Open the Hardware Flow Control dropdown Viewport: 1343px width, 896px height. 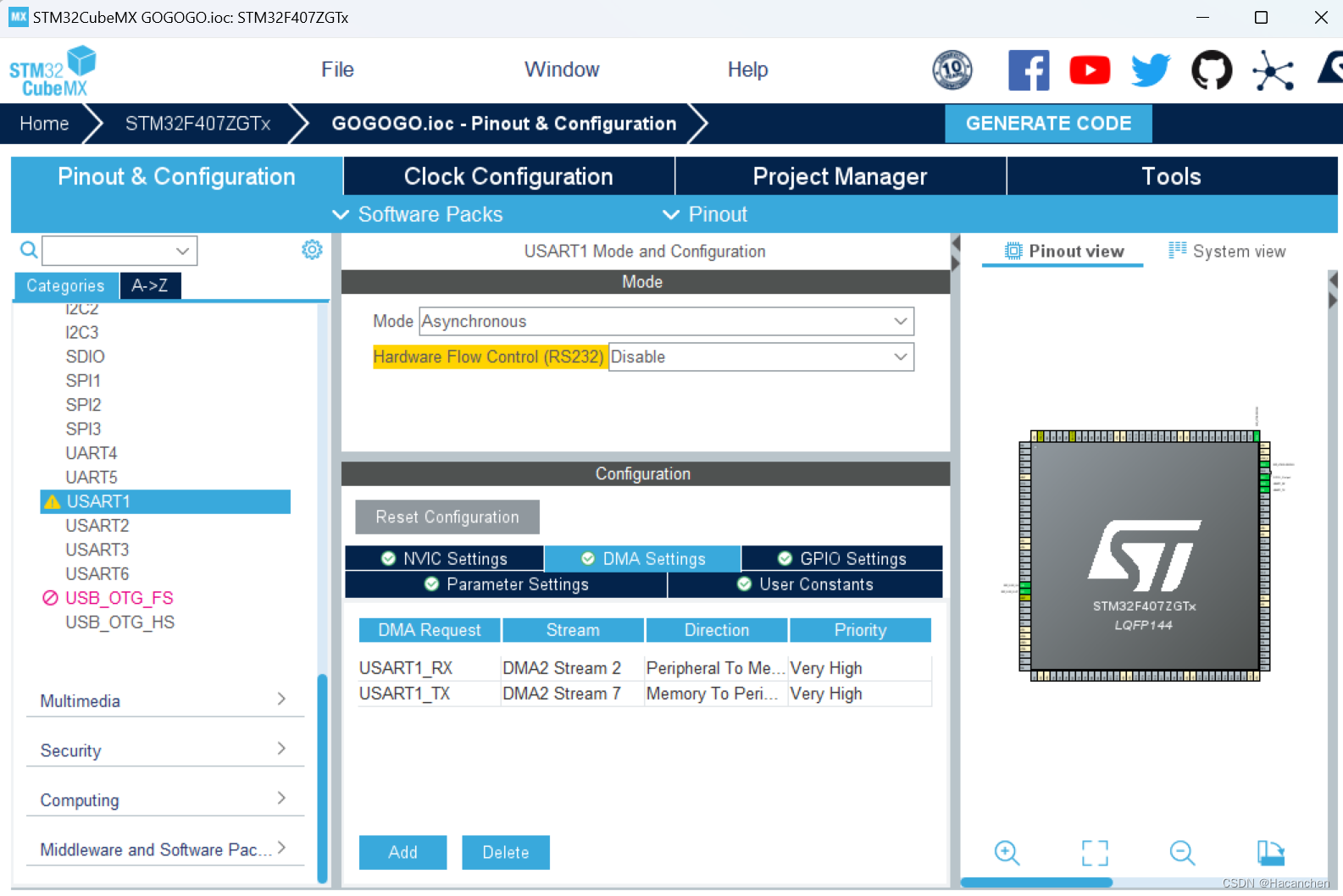(761, 357)
